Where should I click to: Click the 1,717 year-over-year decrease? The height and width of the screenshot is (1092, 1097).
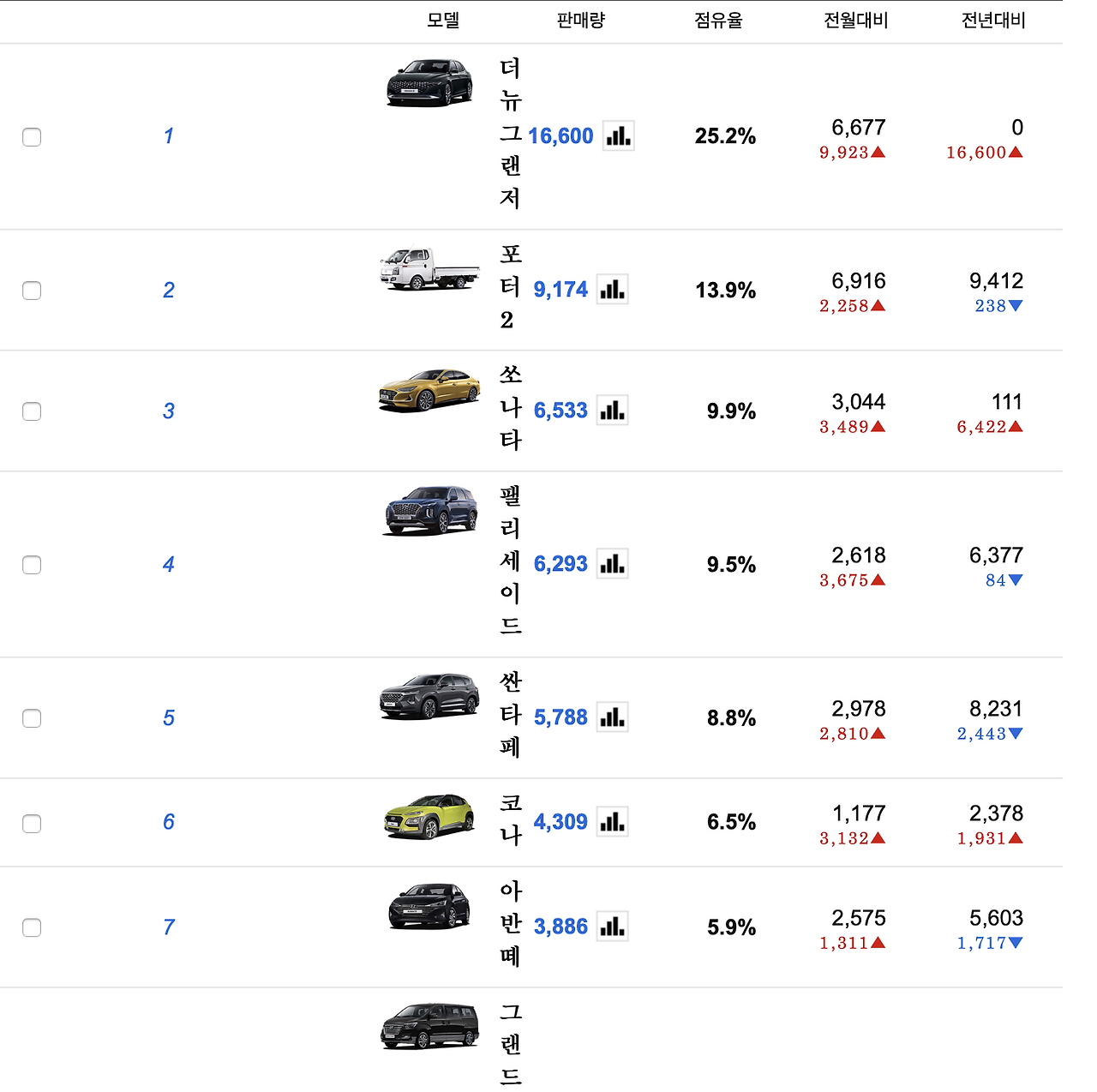point(990,943)
